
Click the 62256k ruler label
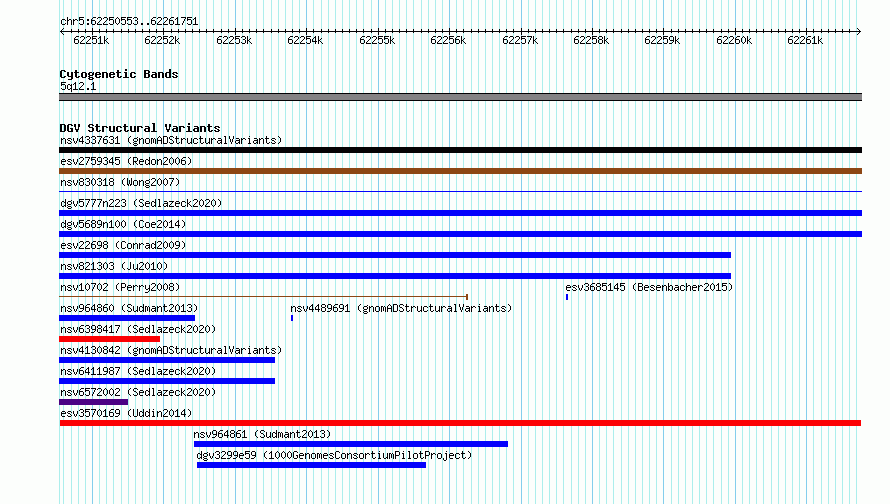point(448,40)
